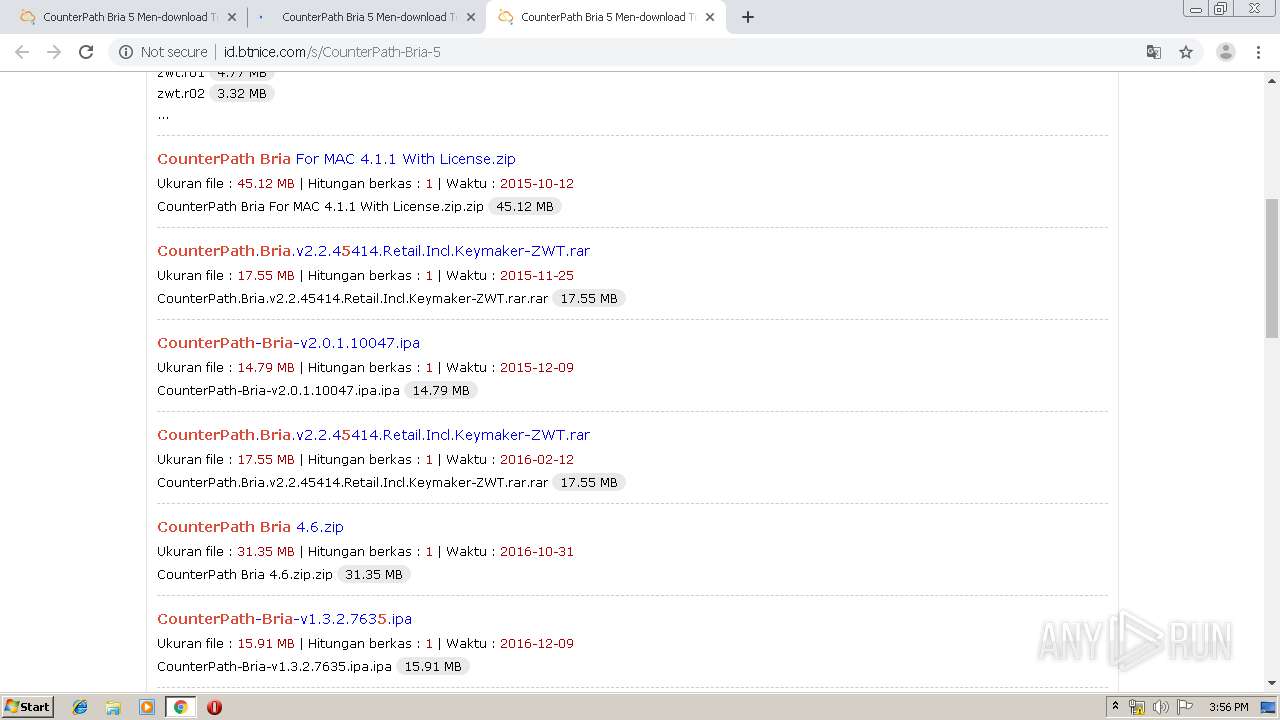The height and width of the screenshot is (720, 1280).
Task: Open the Windows Start menu
Action: point(27,707)
